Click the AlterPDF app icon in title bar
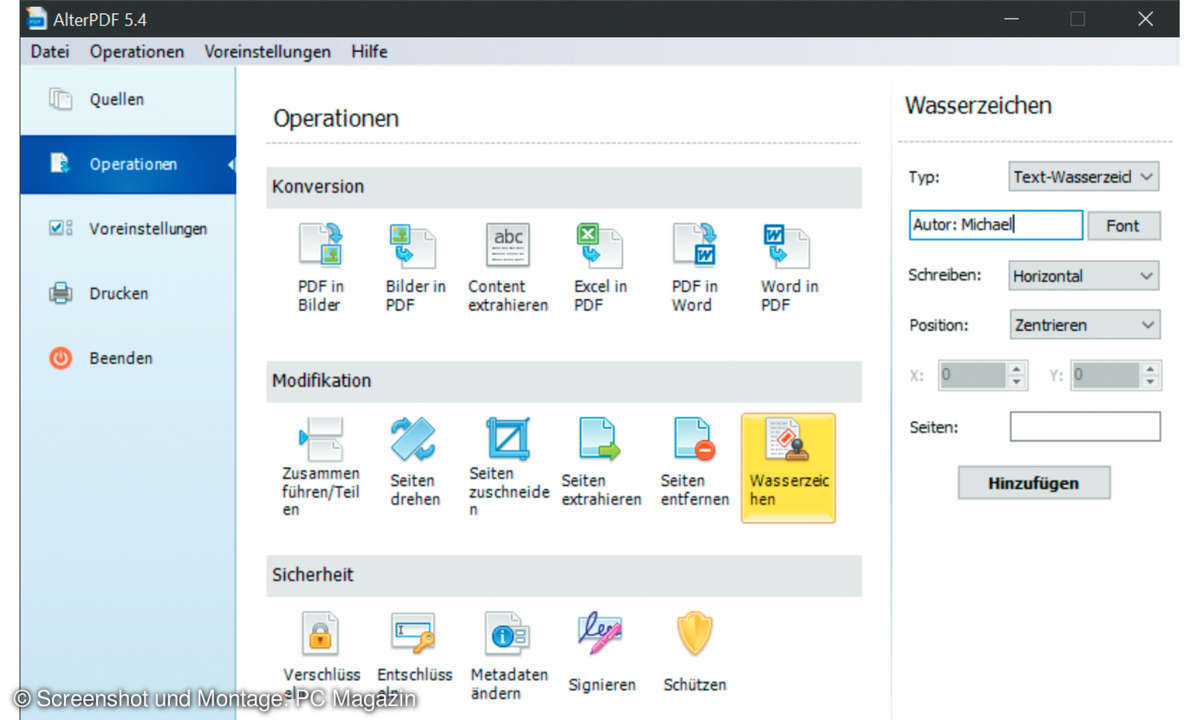This screenshot has width=1200, height=720. point(37,18)
